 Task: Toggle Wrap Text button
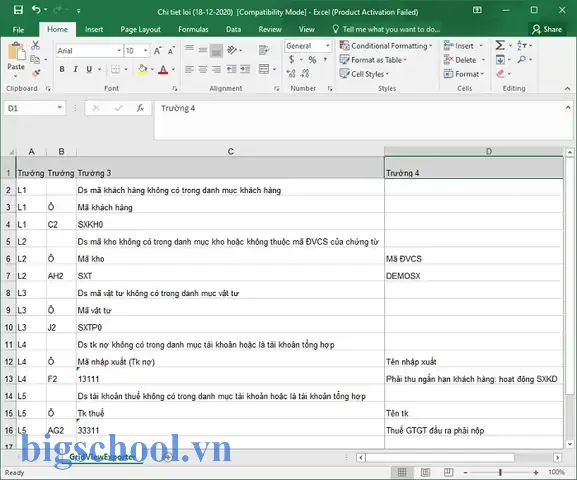point(264,50)
